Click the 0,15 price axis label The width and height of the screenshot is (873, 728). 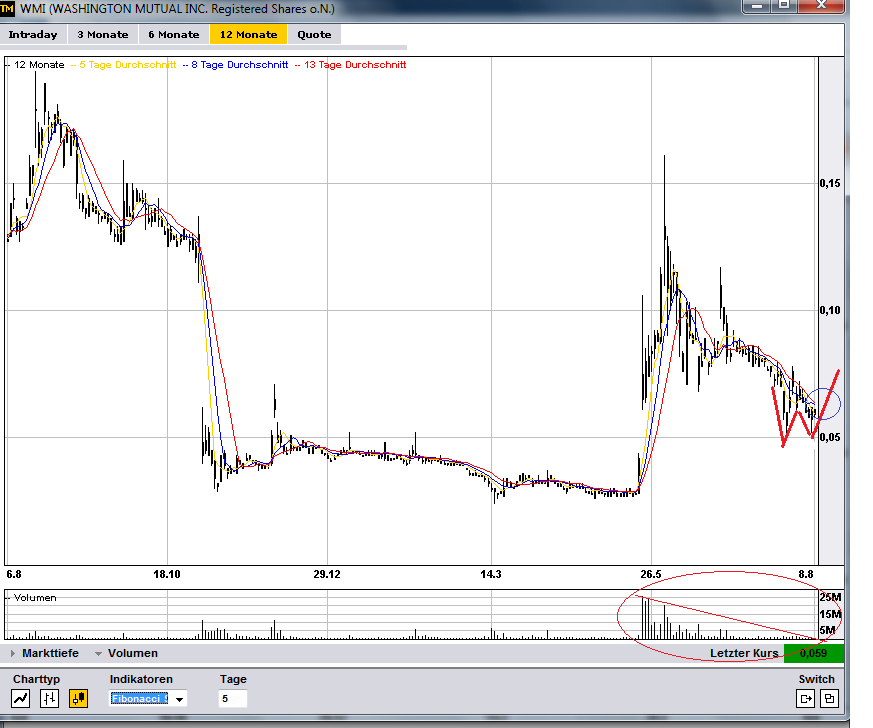coord(830,183)
